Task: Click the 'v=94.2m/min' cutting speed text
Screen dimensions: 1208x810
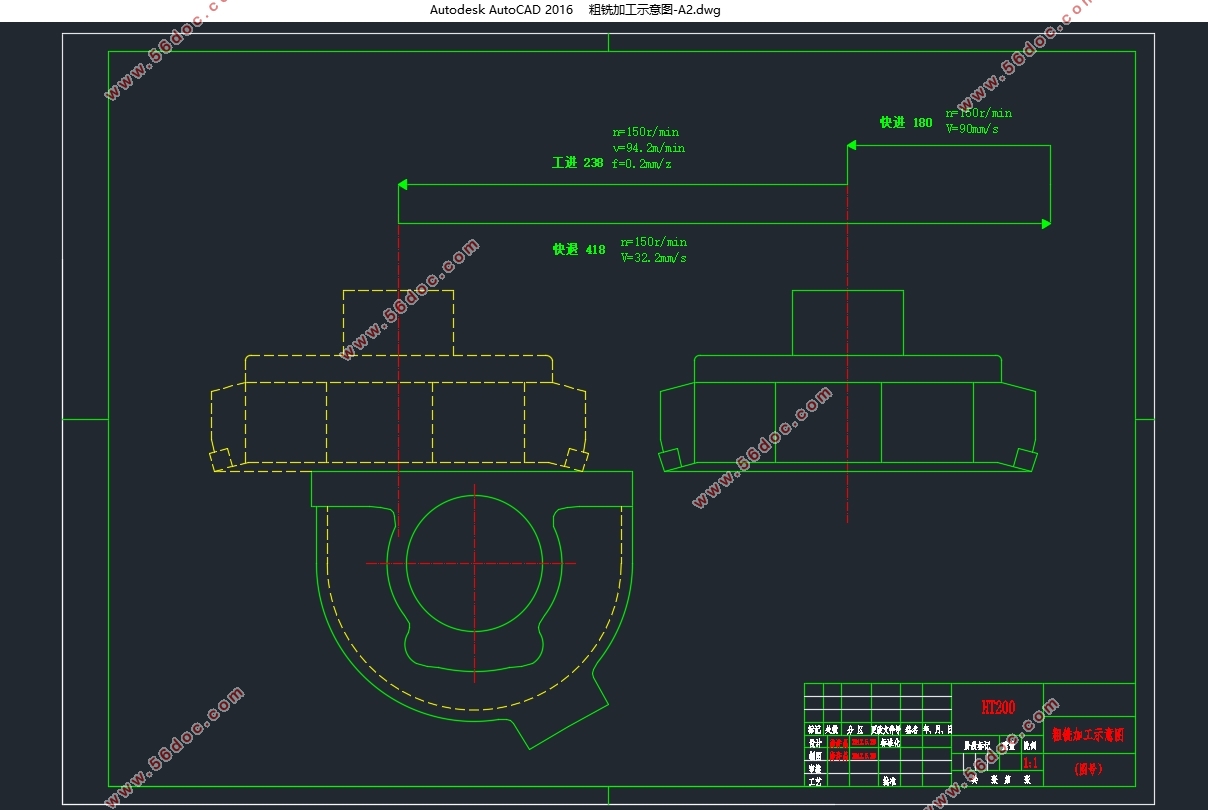Action: coord(648,148)
